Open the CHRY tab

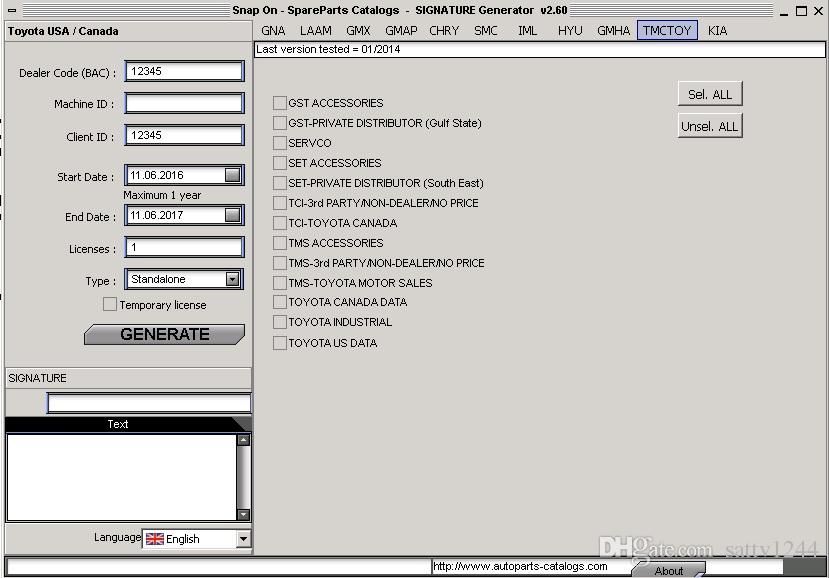[x=444, y=31]
